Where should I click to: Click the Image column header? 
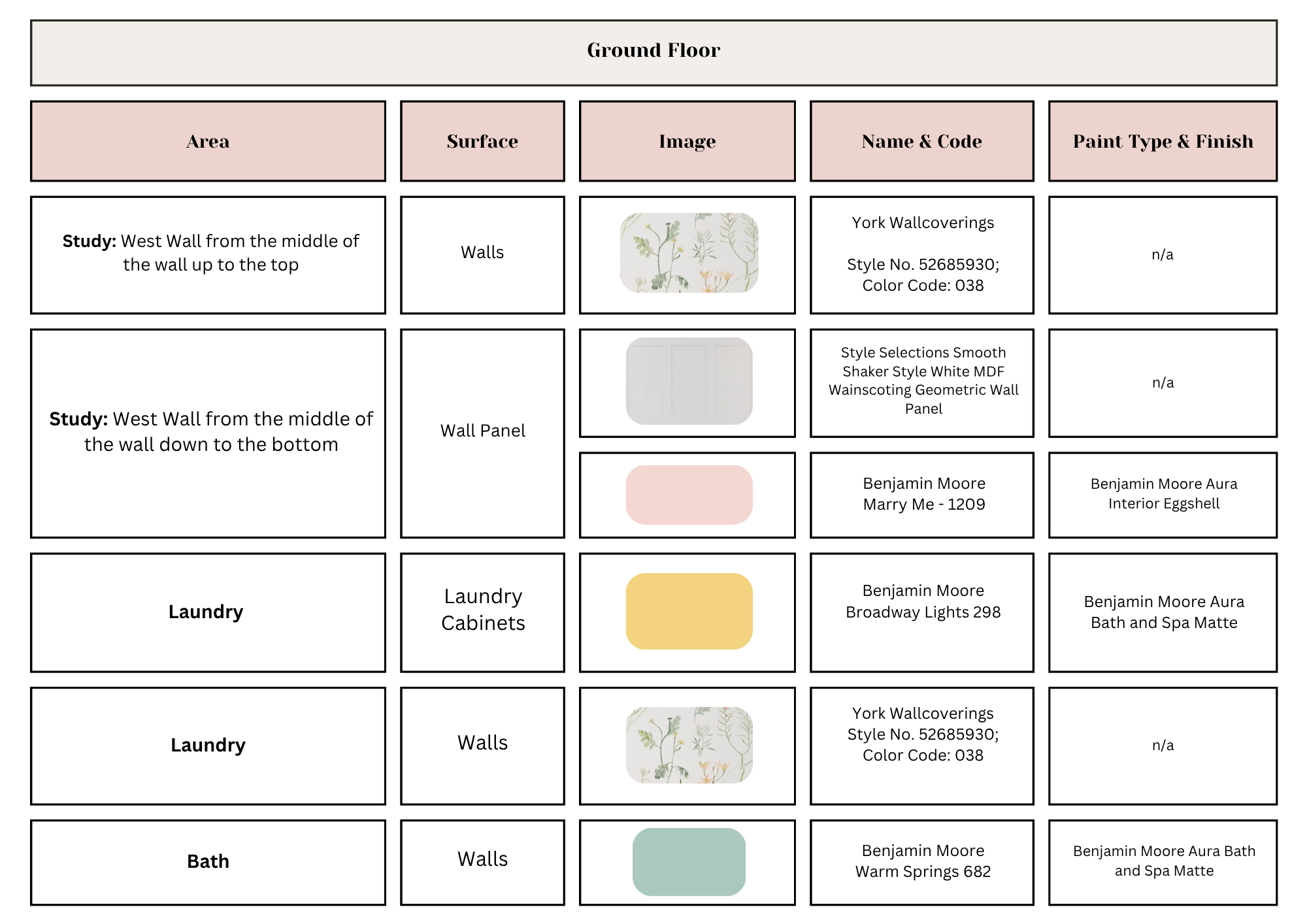[x=687, y=141]
